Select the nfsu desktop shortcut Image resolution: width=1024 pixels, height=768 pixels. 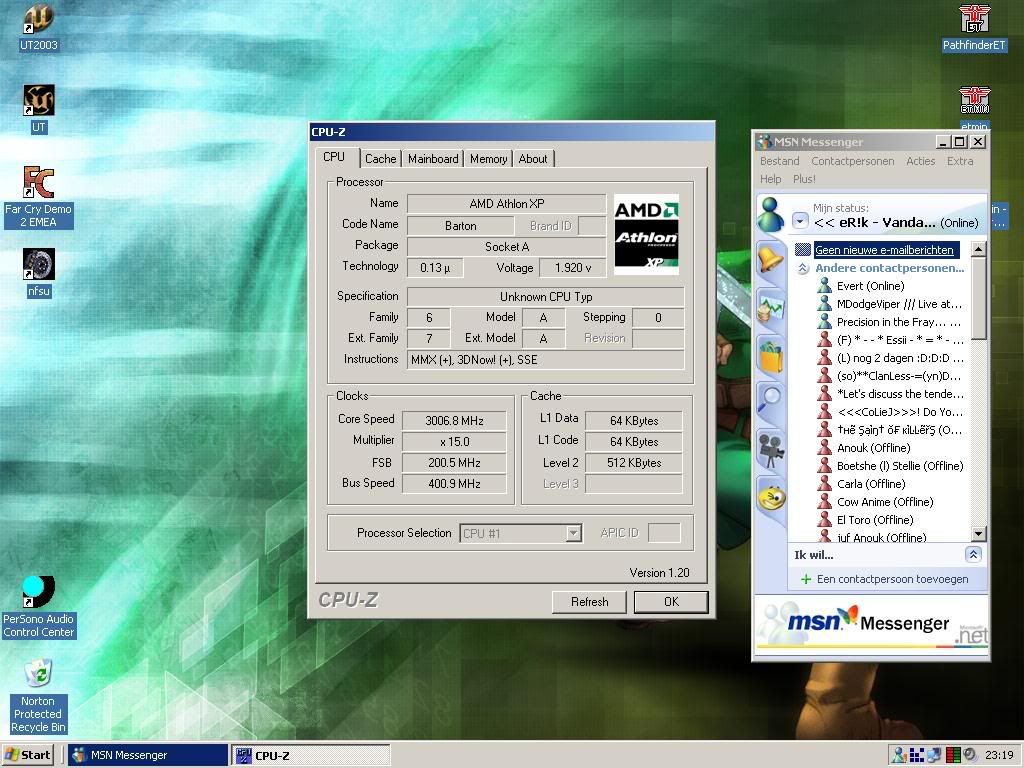(39, 272)
